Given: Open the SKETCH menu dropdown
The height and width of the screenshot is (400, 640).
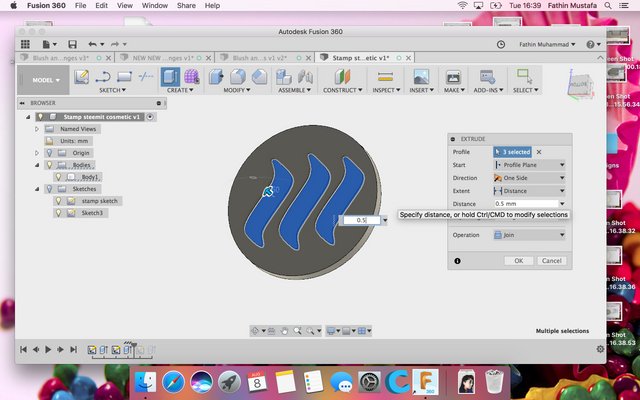Looking at the screenshot, I should click(x=112, y=90).
